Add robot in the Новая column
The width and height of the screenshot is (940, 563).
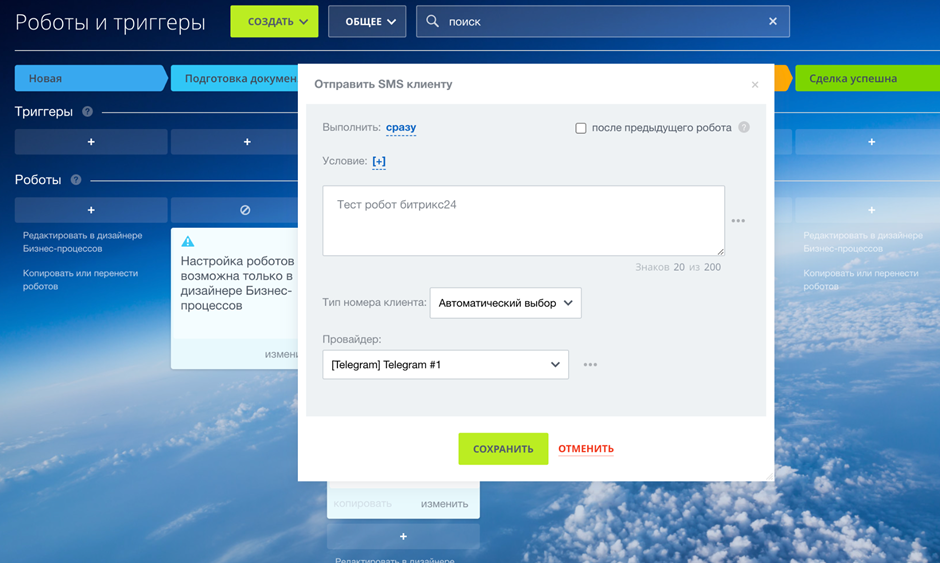tap(91, 210)
